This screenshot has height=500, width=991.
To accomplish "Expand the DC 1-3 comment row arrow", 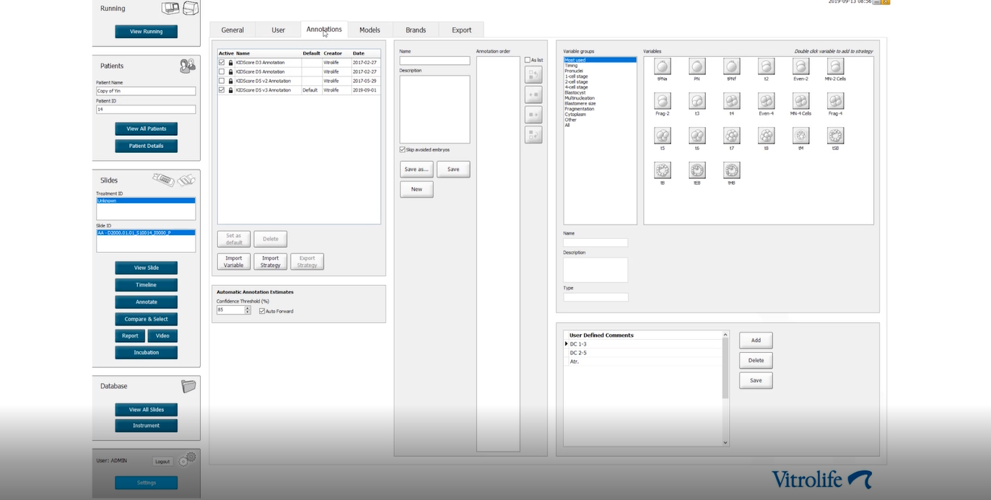I will (x=566, y=344).
